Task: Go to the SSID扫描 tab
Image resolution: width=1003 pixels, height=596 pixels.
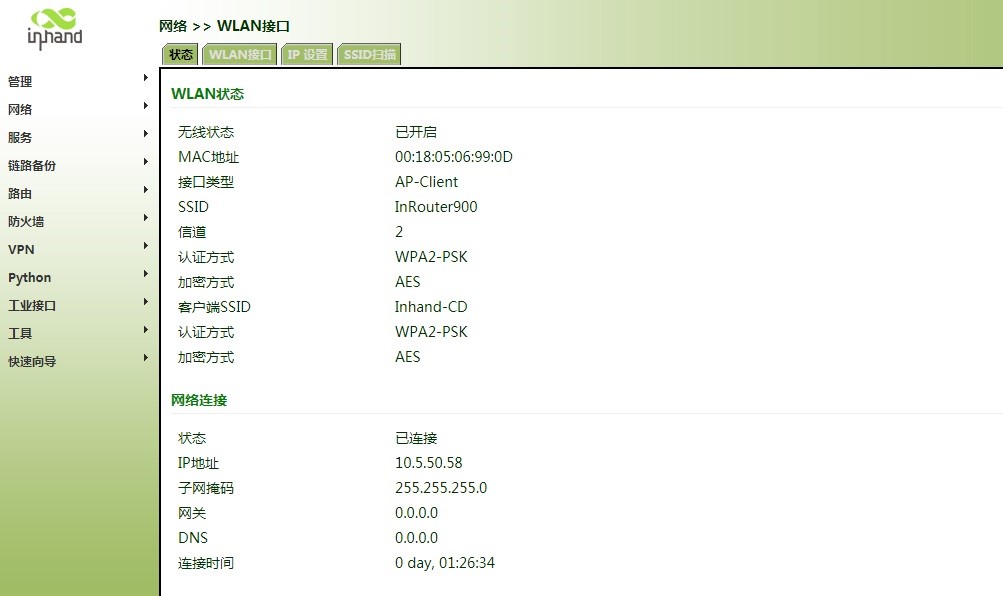Action: [369, 55]
